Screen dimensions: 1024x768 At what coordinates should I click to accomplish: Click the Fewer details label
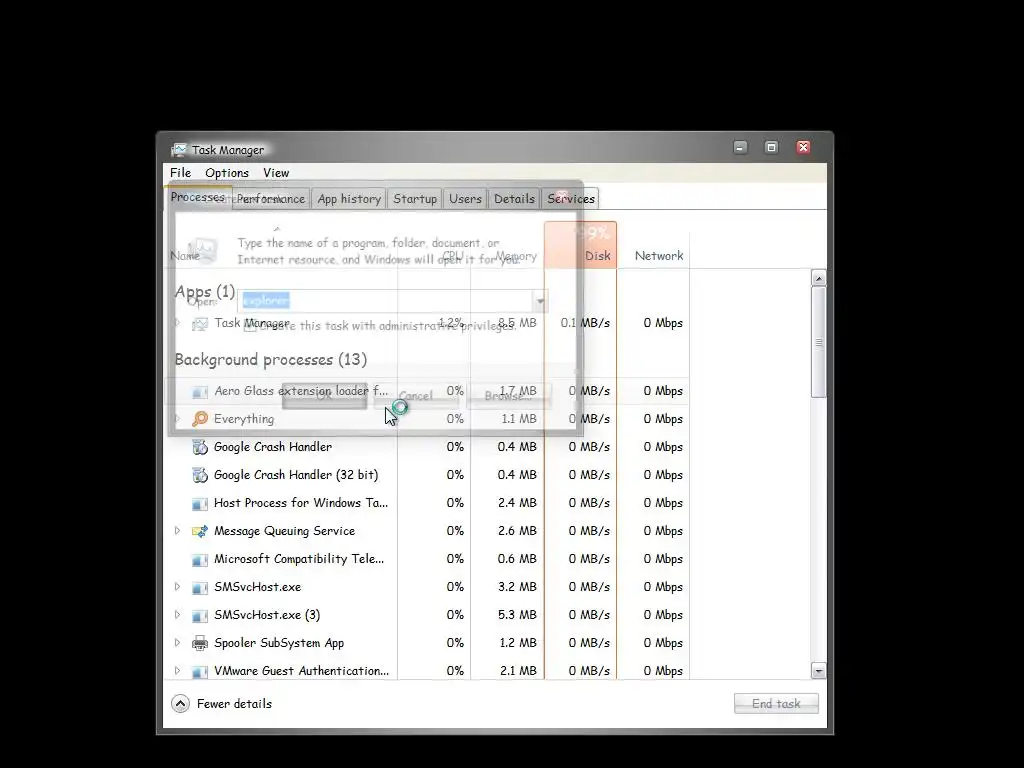234,703
